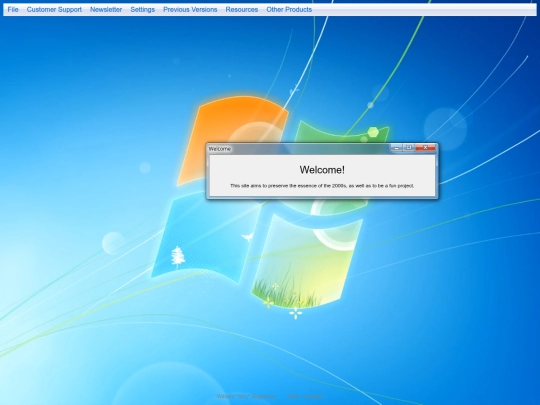The image size is (540, 405).
Task: Open the Resources menu
Action: pos(242,10)
